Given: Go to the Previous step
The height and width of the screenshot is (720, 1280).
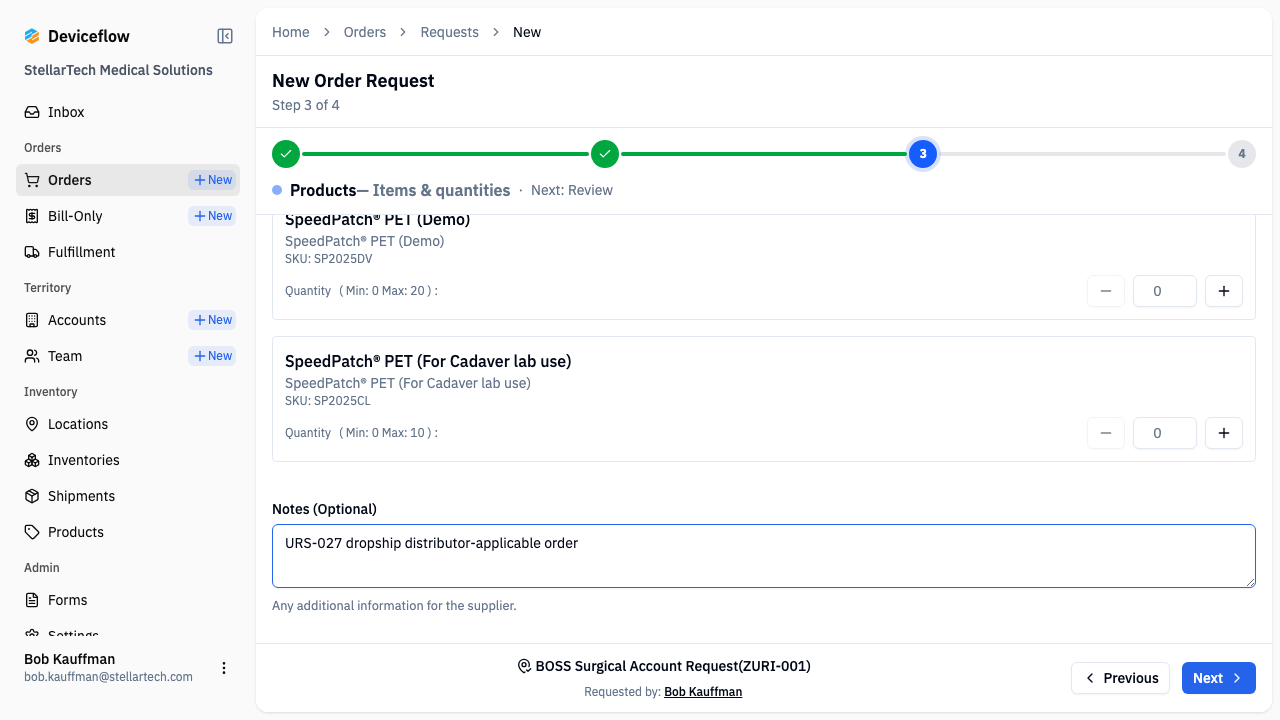Looking at the screenshot, I should (1121, 678).
